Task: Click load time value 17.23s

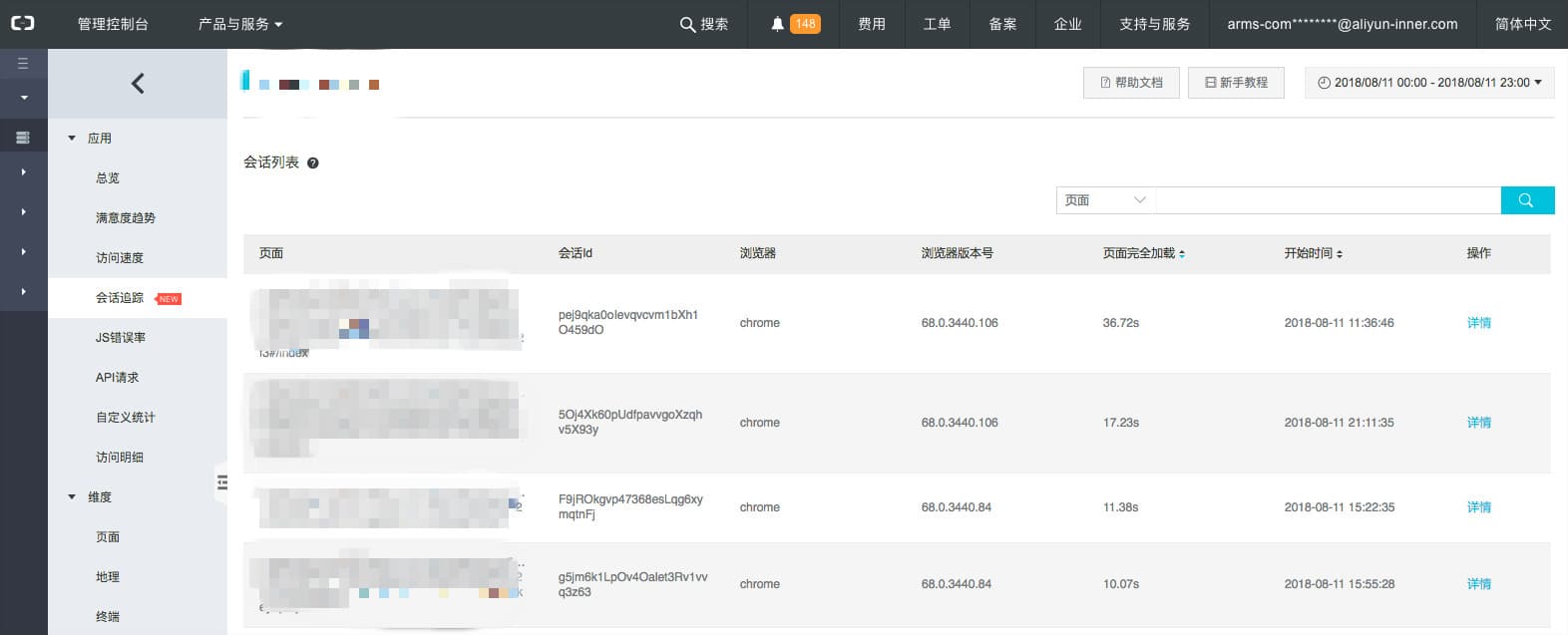Action: click(x=1121, y=423)
